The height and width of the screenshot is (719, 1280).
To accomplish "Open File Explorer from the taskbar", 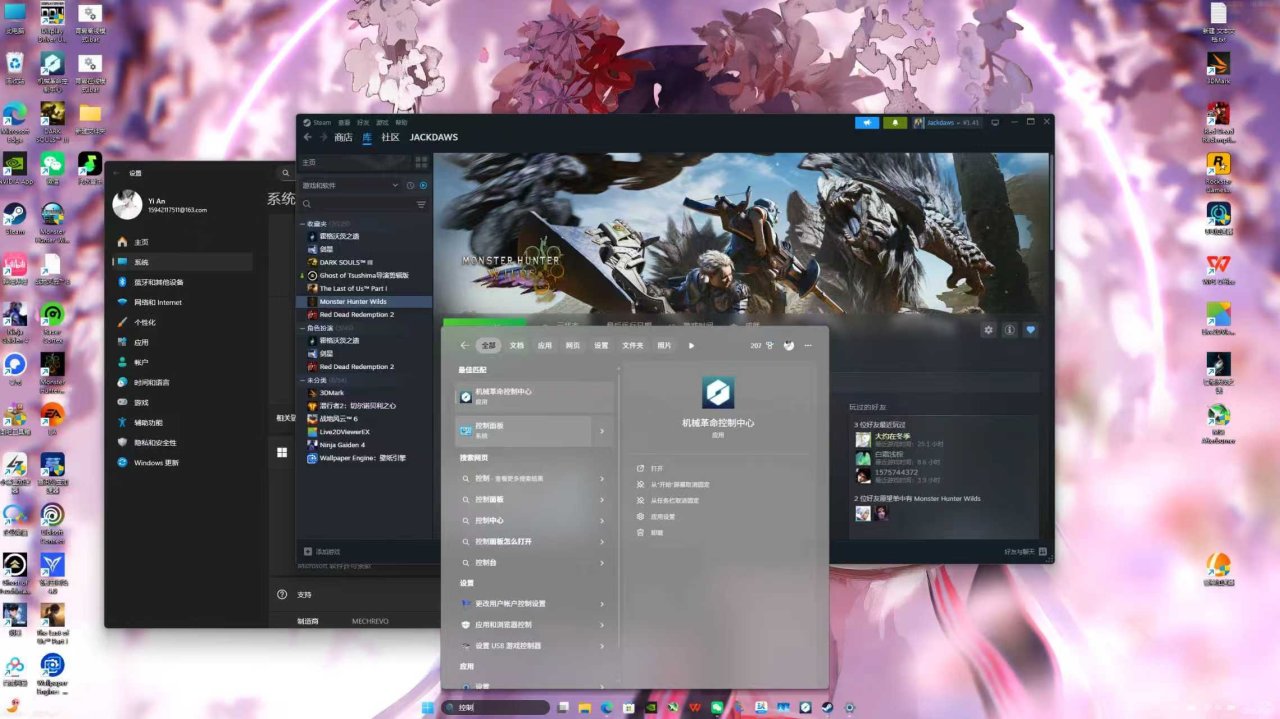I will click(585, 707).
